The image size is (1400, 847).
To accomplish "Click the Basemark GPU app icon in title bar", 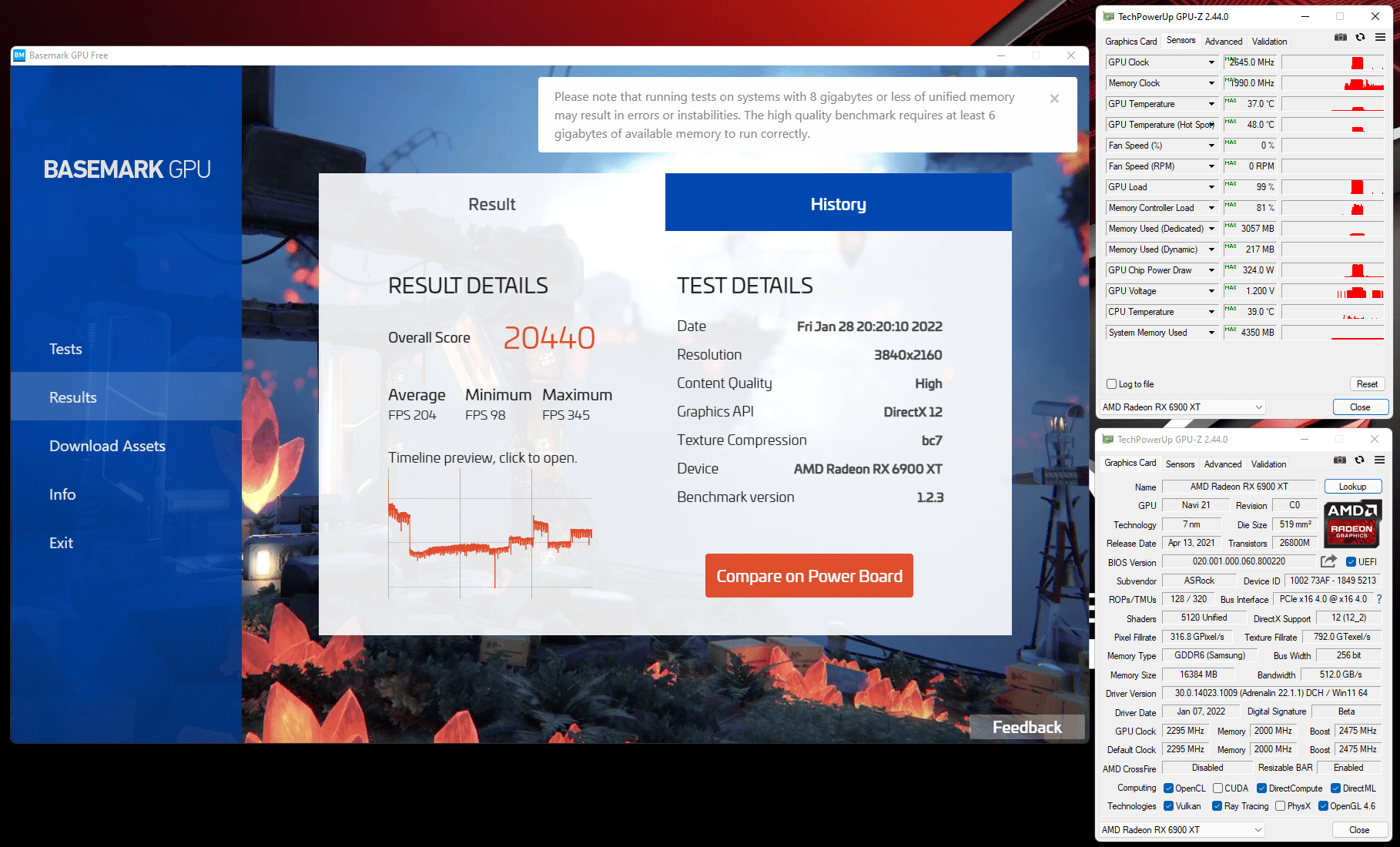I will pyautogui.click(x=19, y=55).
